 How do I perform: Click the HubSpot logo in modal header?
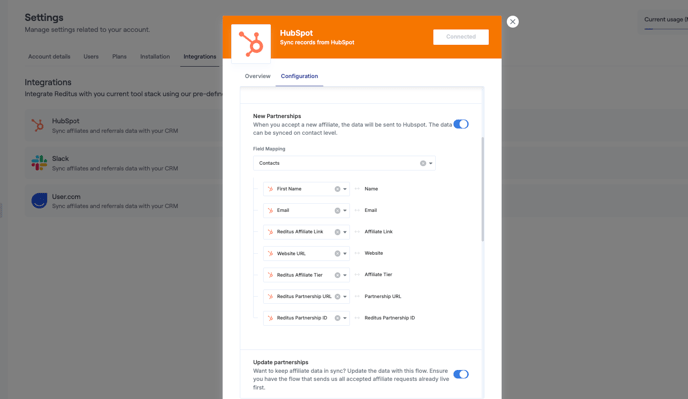coord(251,43)
